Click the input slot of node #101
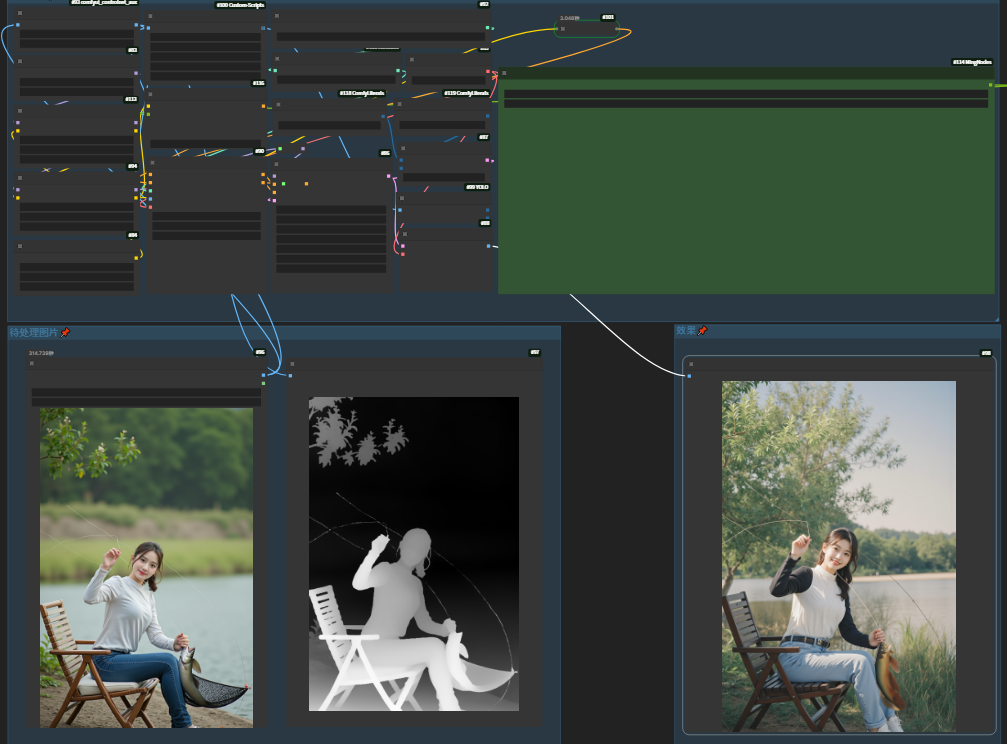1007x744 pixels. (556, 29)
